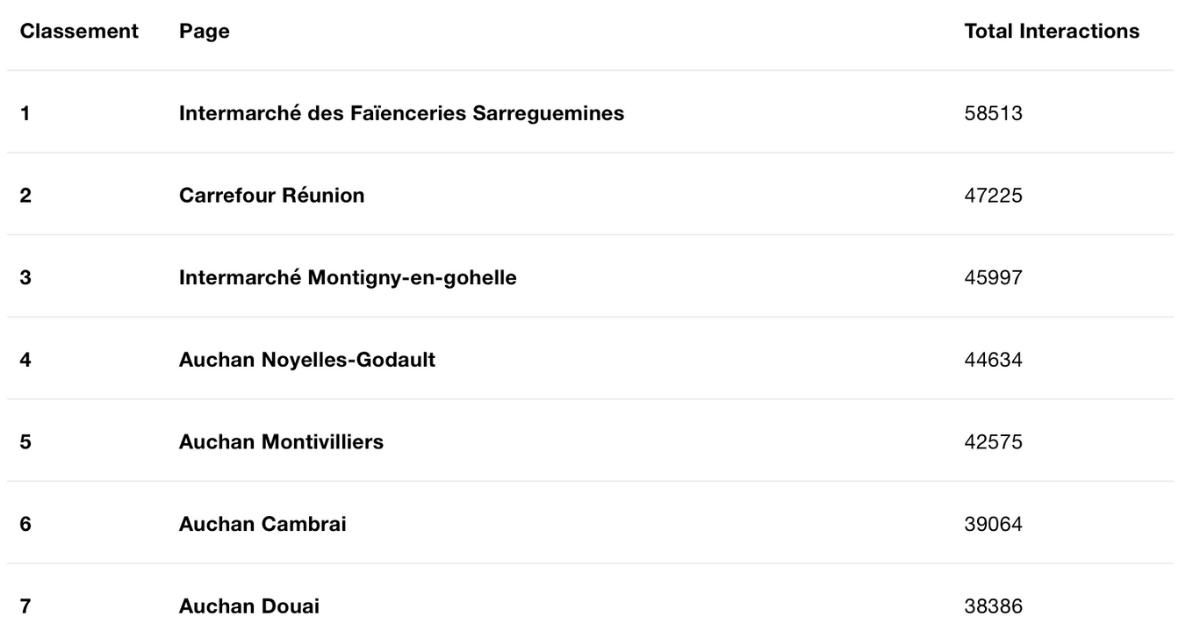1200x628 pixels.
Task: Click rank number 1 in Classement
Action: (x=25, y=113)
